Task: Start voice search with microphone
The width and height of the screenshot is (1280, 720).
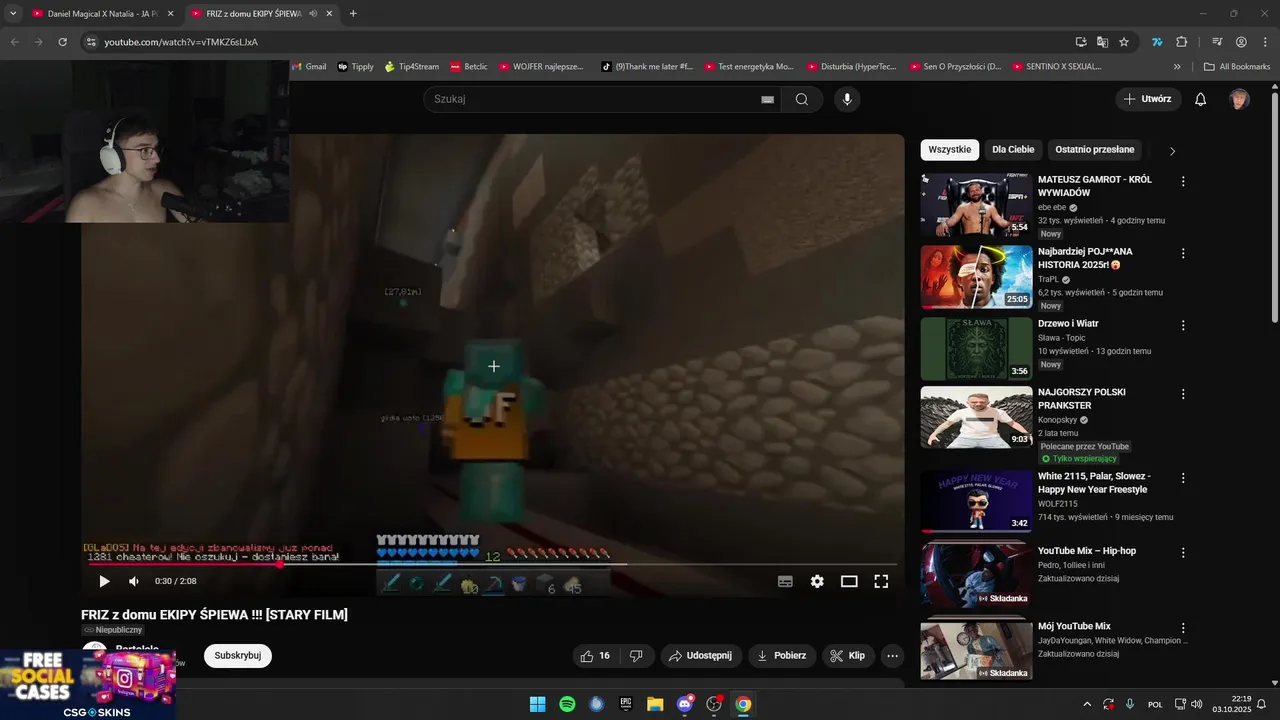Action: 847,99
